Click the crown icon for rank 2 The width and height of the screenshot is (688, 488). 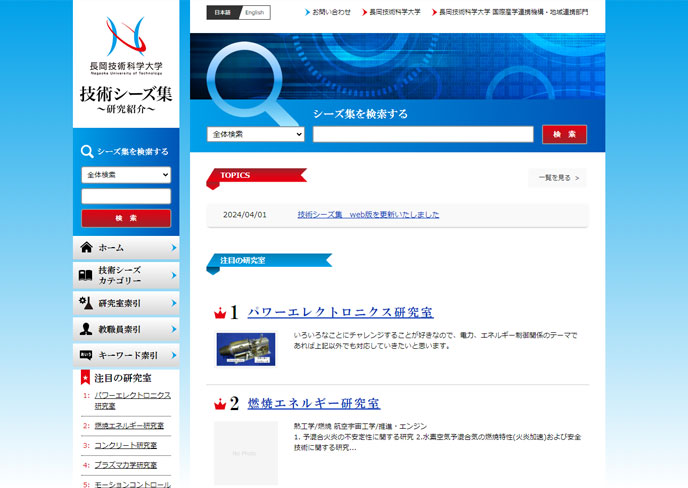coord(220,404)
